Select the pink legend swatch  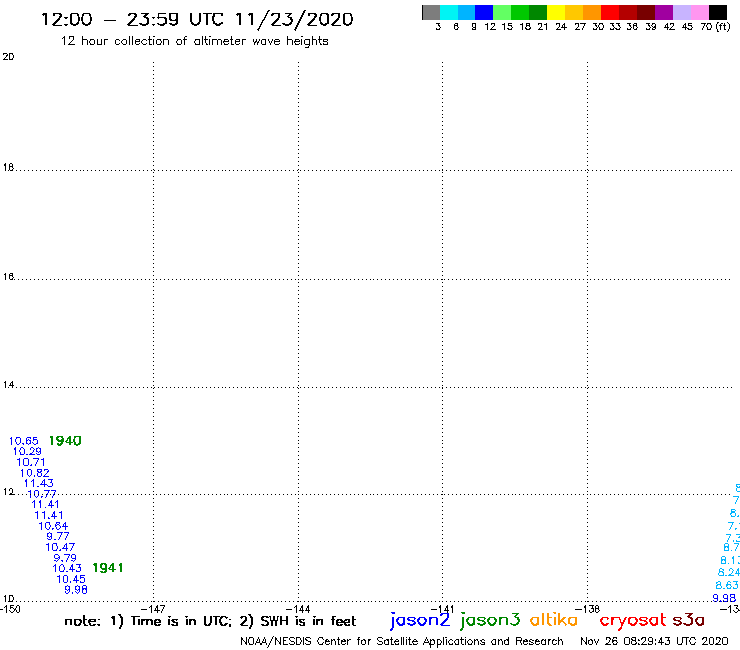click(699, 12)
